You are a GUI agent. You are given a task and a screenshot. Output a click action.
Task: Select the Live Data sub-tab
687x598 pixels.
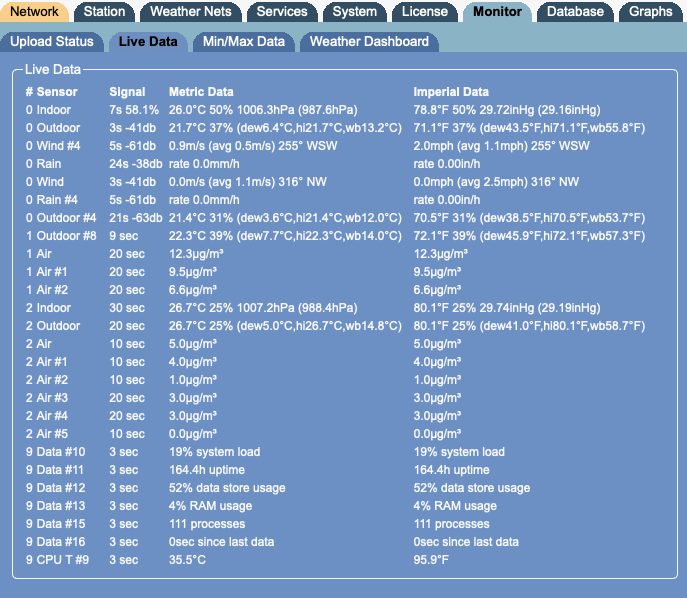148,42
